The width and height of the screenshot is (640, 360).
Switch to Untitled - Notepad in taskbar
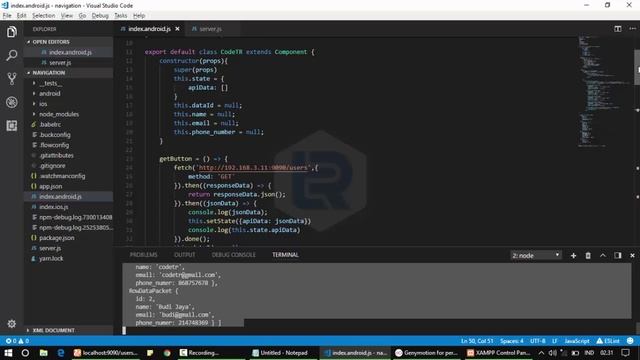click(280, 353)
